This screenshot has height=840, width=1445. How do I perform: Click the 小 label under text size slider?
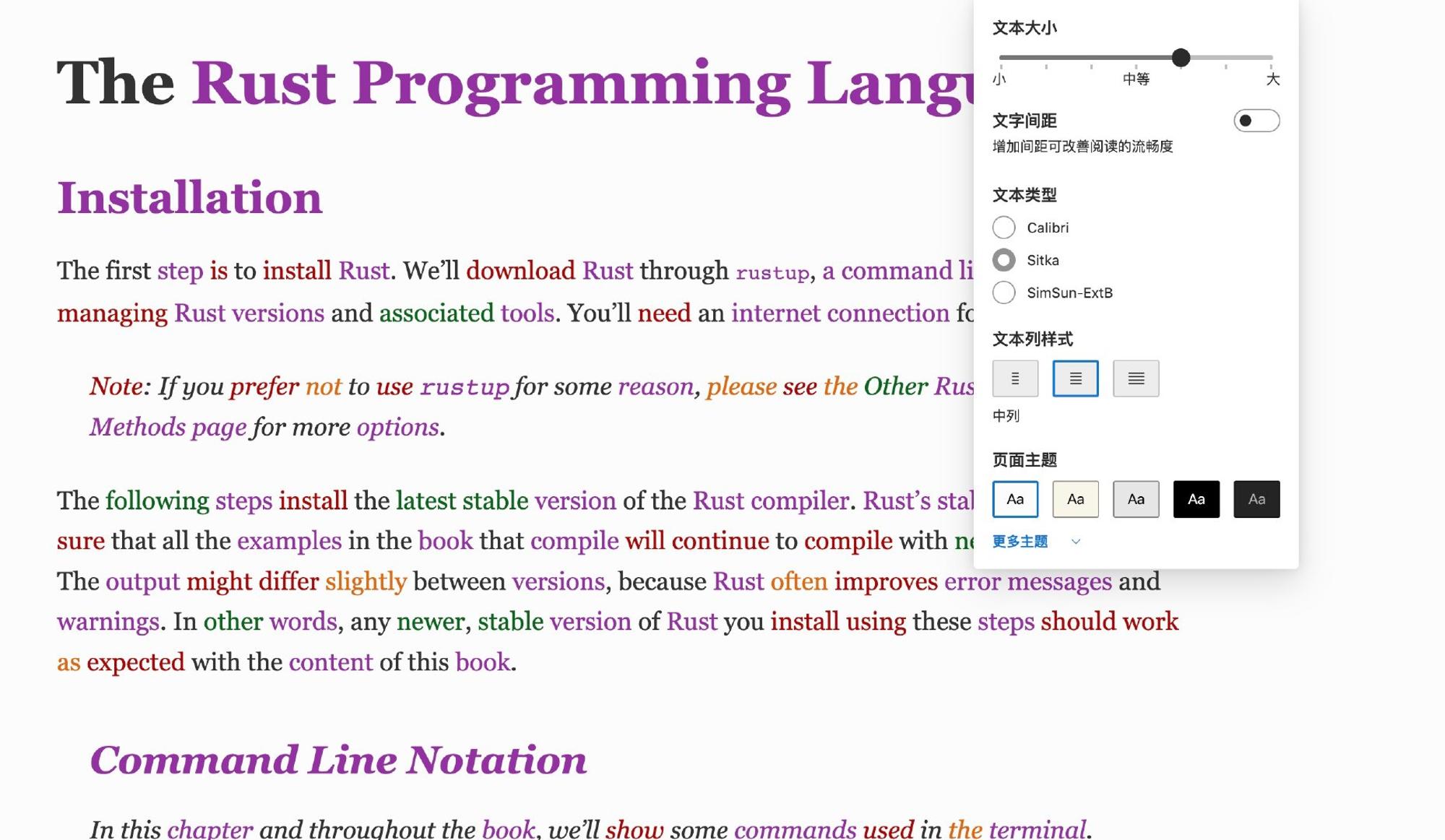click(x=999, y=79)
